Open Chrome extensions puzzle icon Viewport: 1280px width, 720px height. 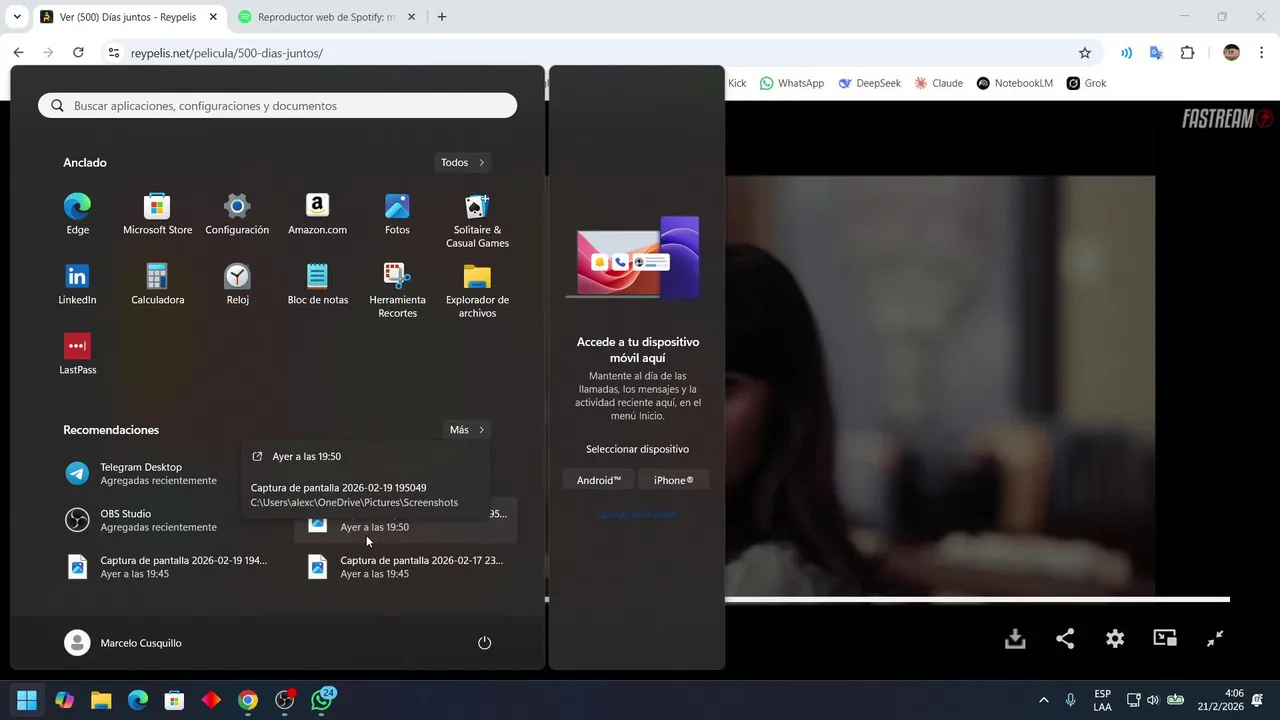click(1187, 53)
